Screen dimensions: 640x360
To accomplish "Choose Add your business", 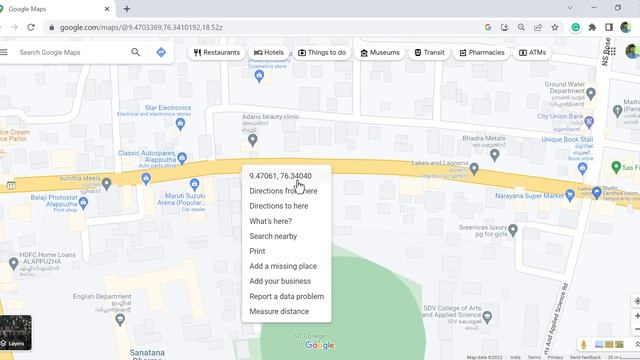I will tap(287, 281).
